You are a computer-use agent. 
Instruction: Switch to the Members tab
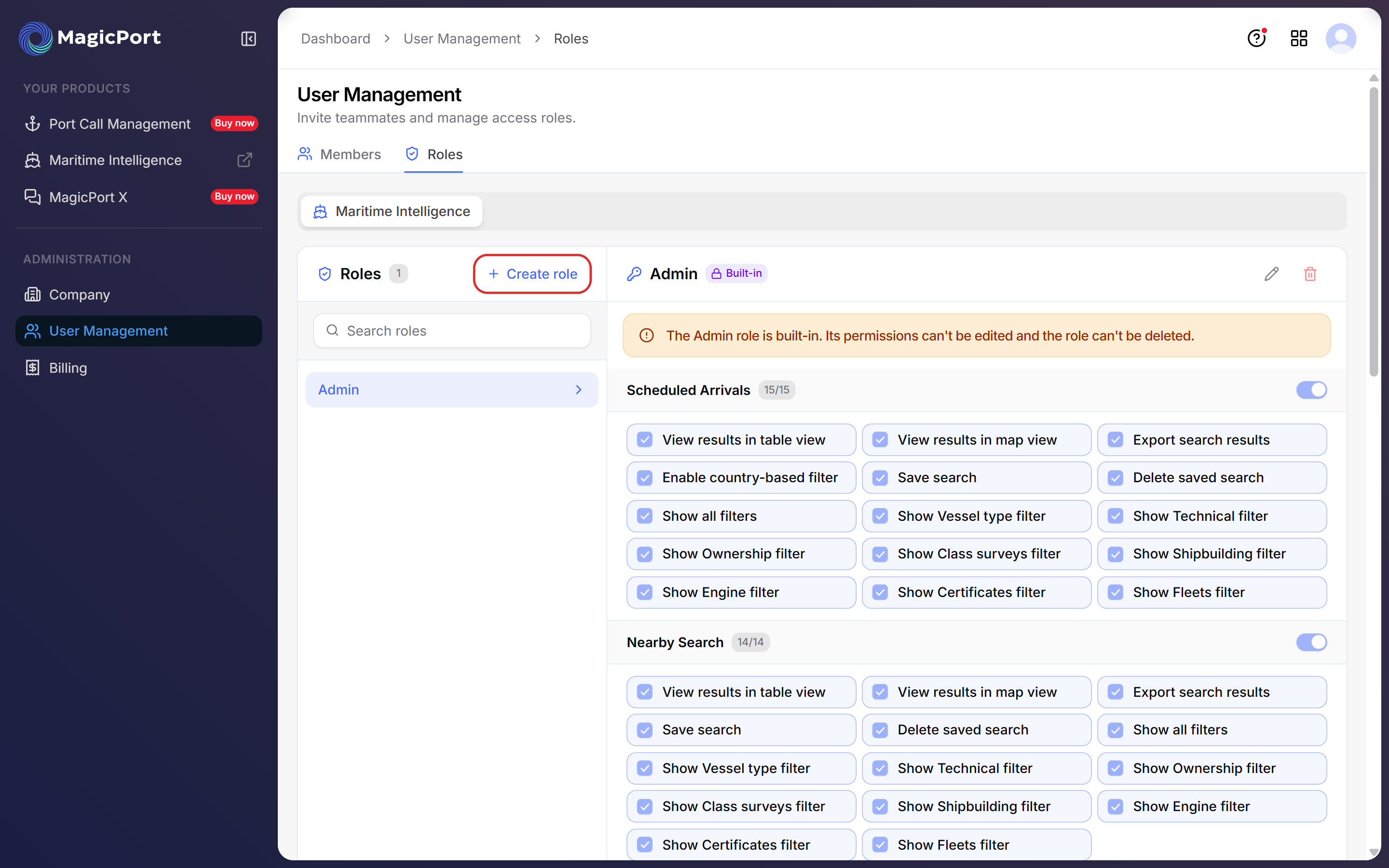339,154
